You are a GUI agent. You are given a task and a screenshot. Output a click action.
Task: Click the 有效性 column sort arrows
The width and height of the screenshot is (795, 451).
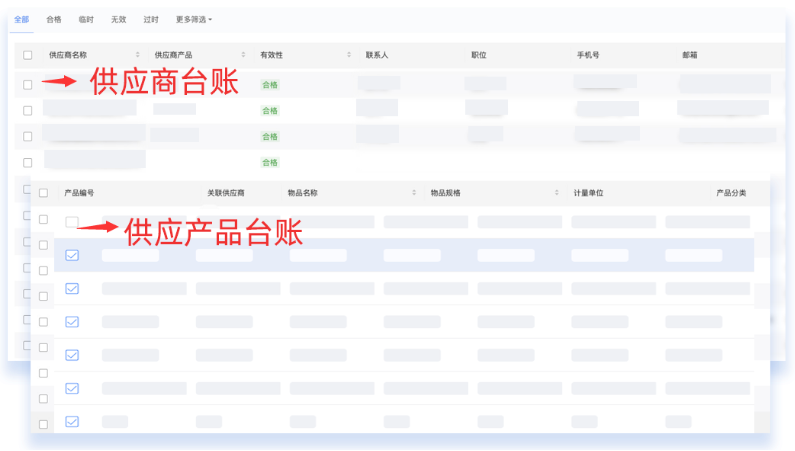[349, 55]
